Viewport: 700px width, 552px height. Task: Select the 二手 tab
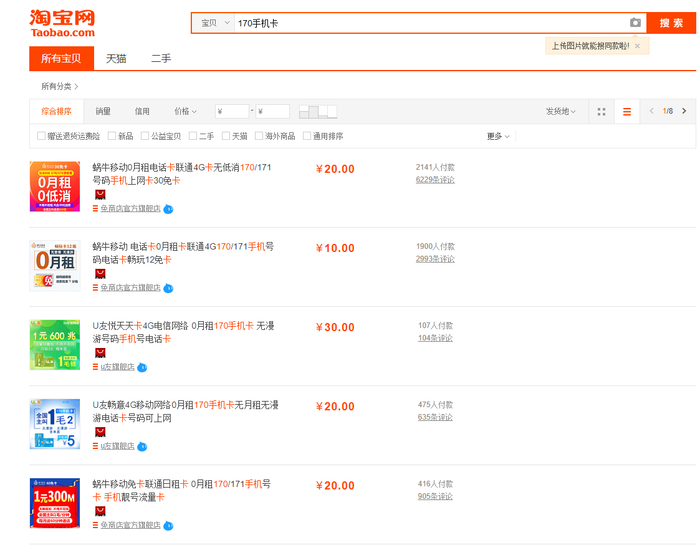point(161,59)
